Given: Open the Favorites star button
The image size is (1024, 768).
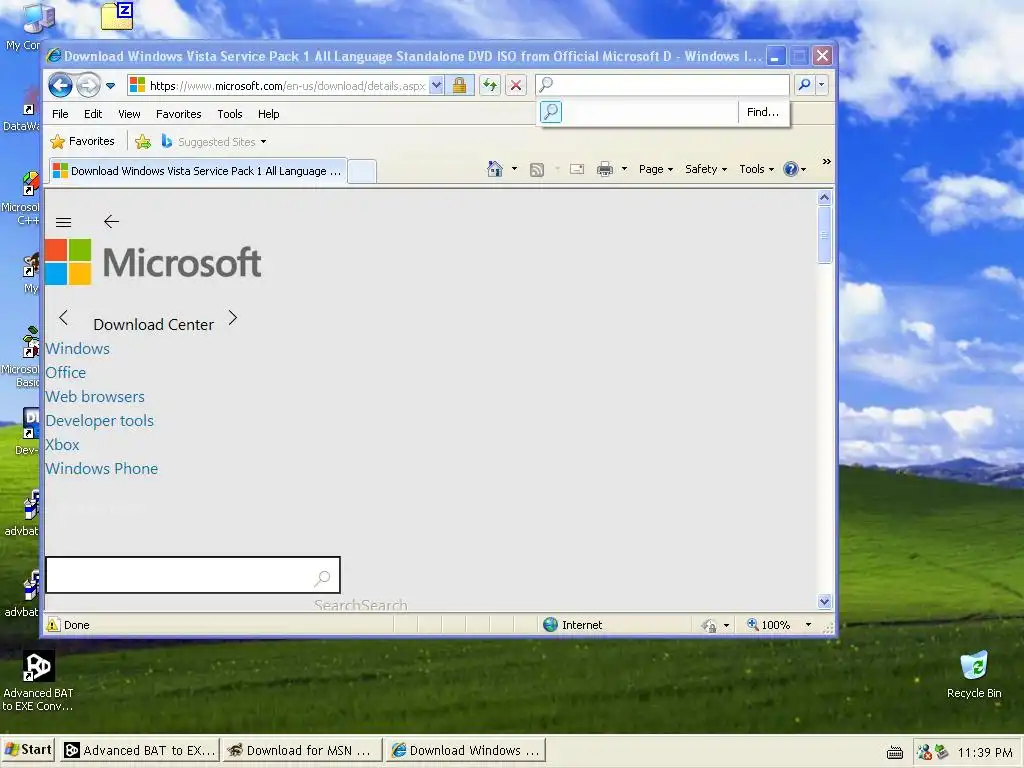Looking at the screenshot, I should click(x=83, y=141).
